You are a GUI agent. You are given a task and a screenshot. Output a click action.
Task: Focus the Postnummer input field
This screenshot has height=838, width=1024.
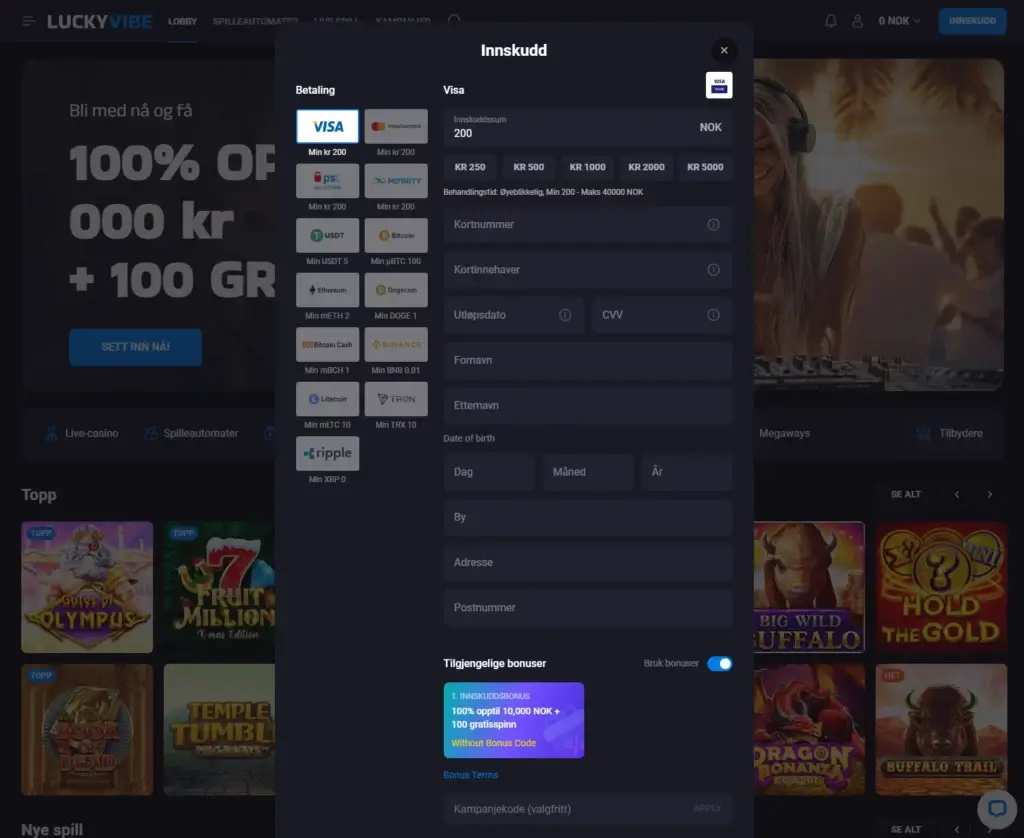point(588,607)
